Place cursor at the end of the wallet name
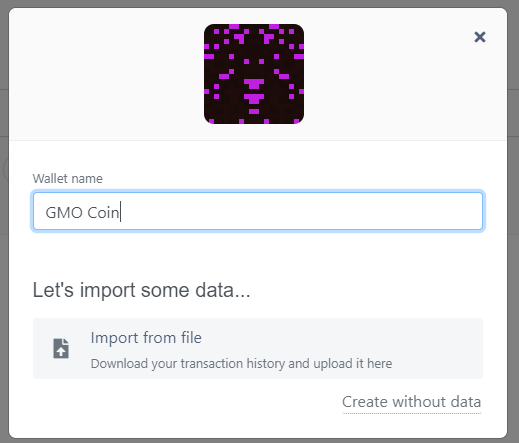This screenshot has width=519, height=443. (x=120, y=213)
